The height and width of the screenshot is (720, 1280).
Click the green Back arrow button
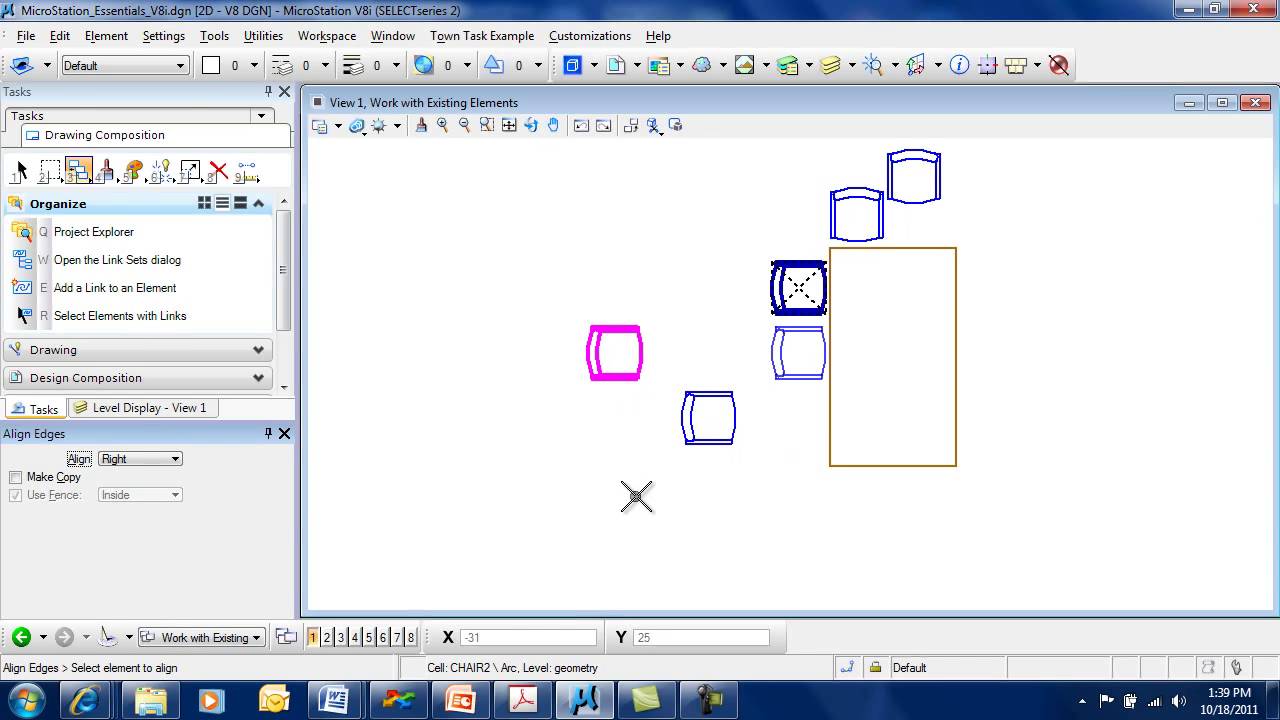pyautogui.click(x=21, y=637)
